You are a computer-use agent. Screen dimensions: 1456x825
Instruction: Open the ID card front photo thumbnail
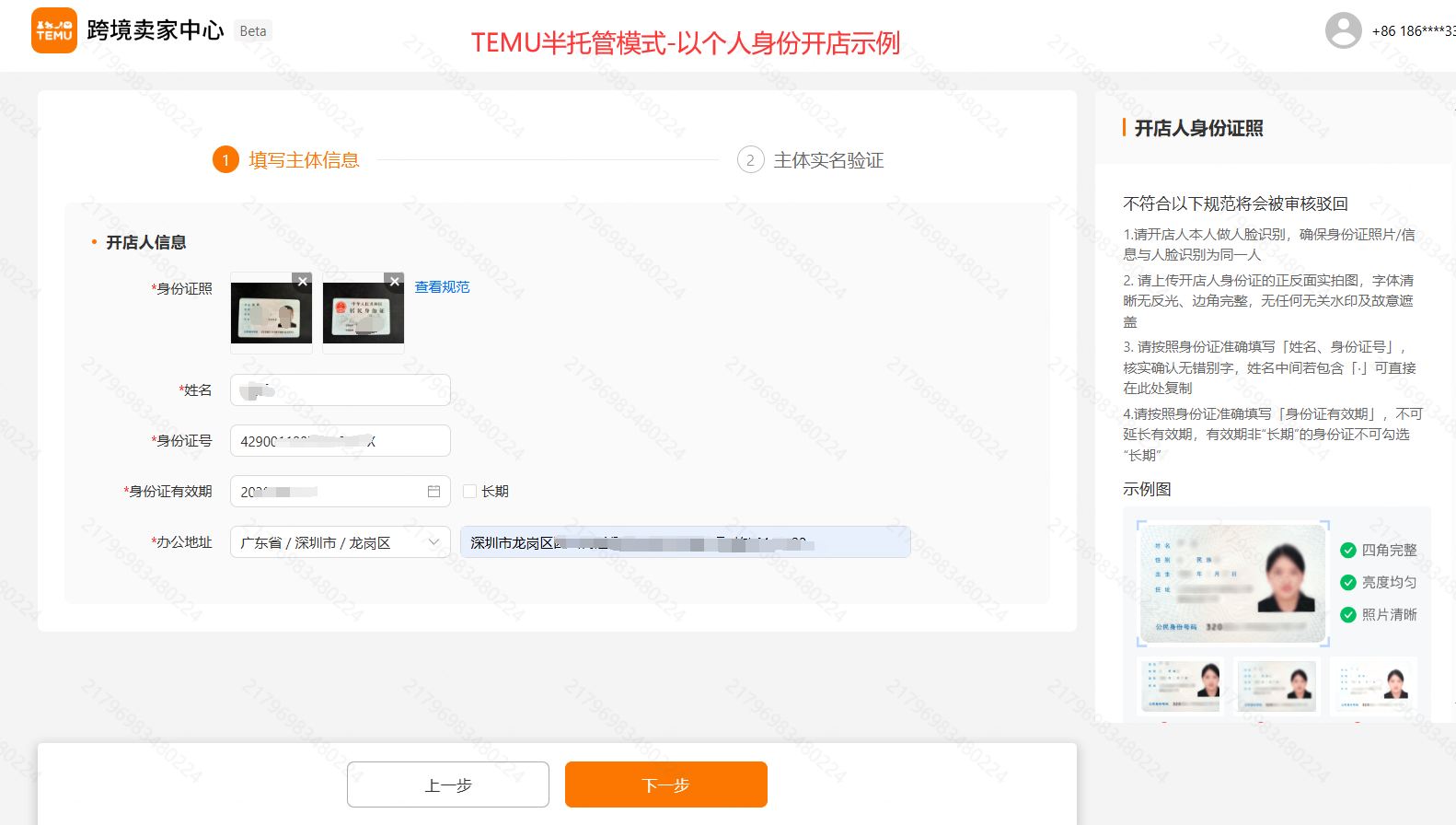pos(272,313)
